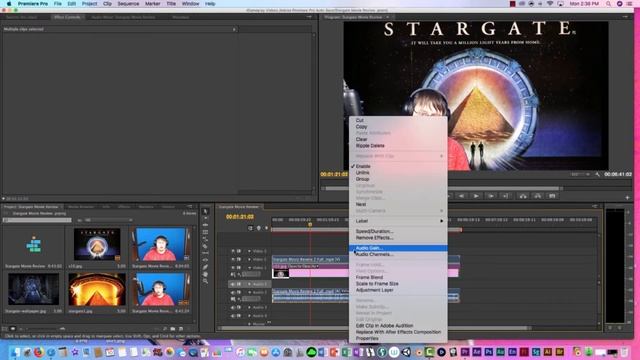Image resolution: width=640 pixels, height=360 pixels.
Task: Mute Audio 3 track speaker toggle
Action: pos(233,307)
